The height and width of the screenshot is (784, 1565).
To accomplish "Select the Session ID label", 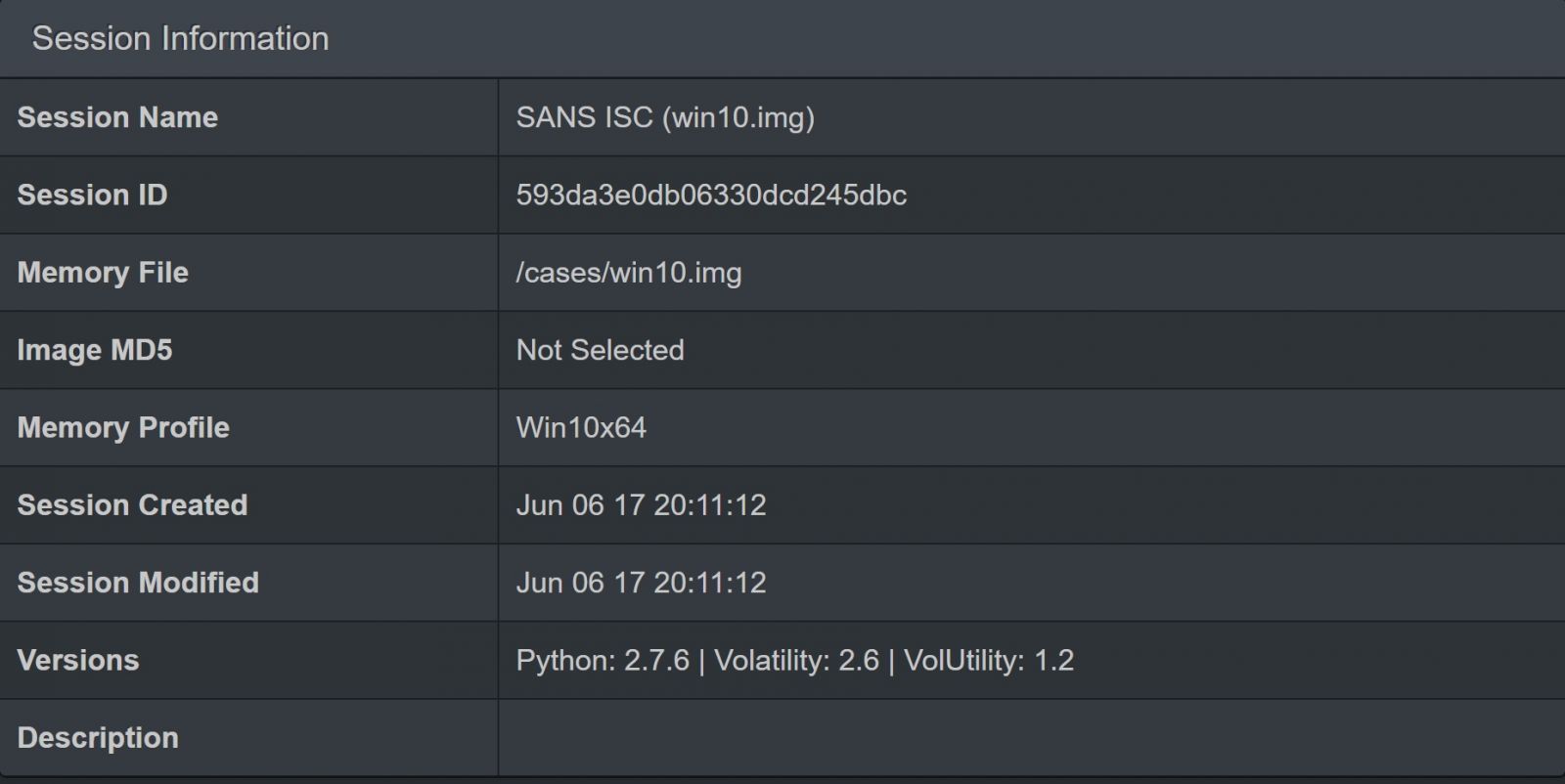I will (x=92, y=195).
